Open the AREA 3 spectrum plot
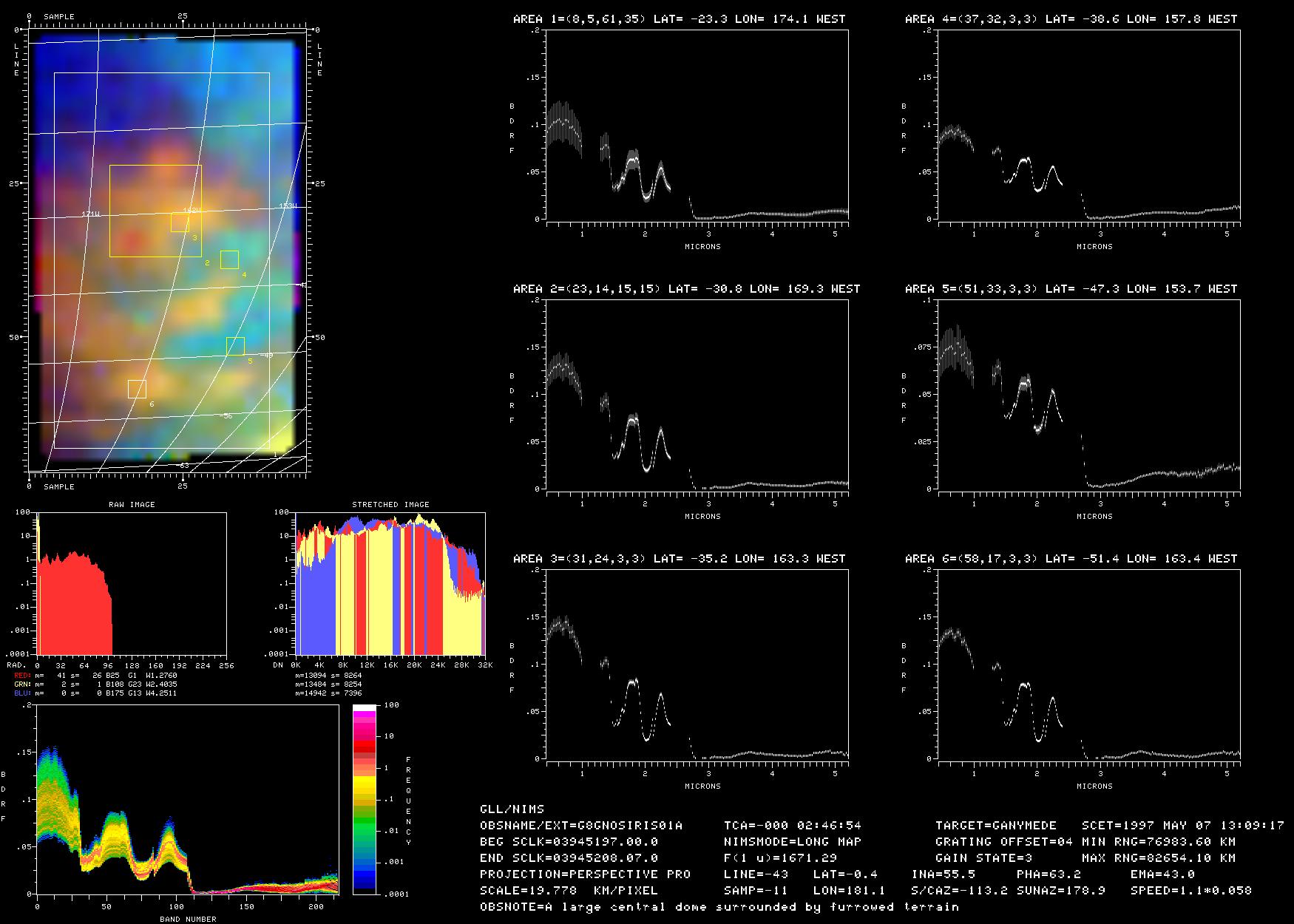 pos(697,665)
